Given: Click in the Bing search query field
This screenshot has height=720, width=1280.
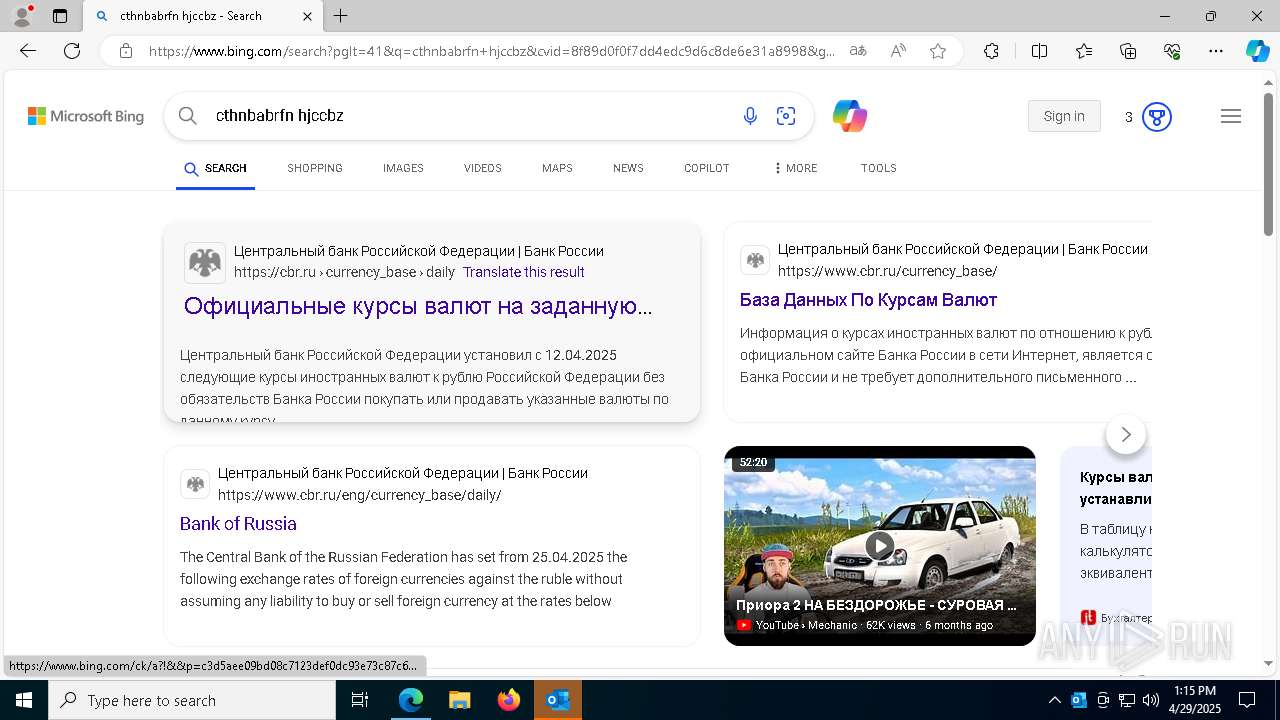Looking at the screenshot, I should [x=470, y=116].
